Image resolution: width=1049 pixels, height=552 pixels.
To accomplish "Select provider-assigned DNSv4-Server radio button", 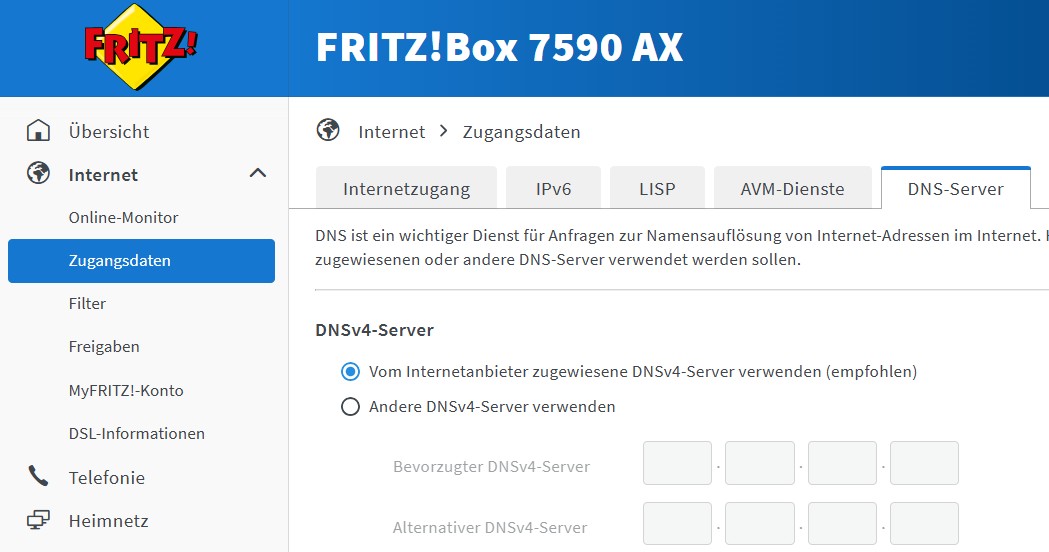I will point(351,371).
